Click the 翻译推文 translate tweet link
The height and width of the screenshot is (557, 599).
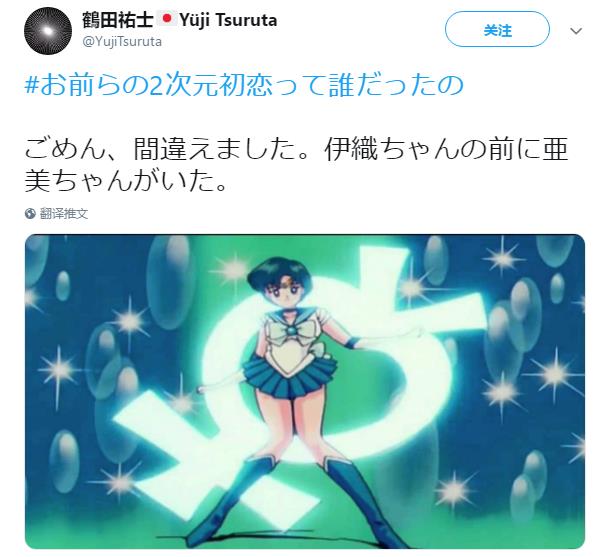click(x=64, y=214)
